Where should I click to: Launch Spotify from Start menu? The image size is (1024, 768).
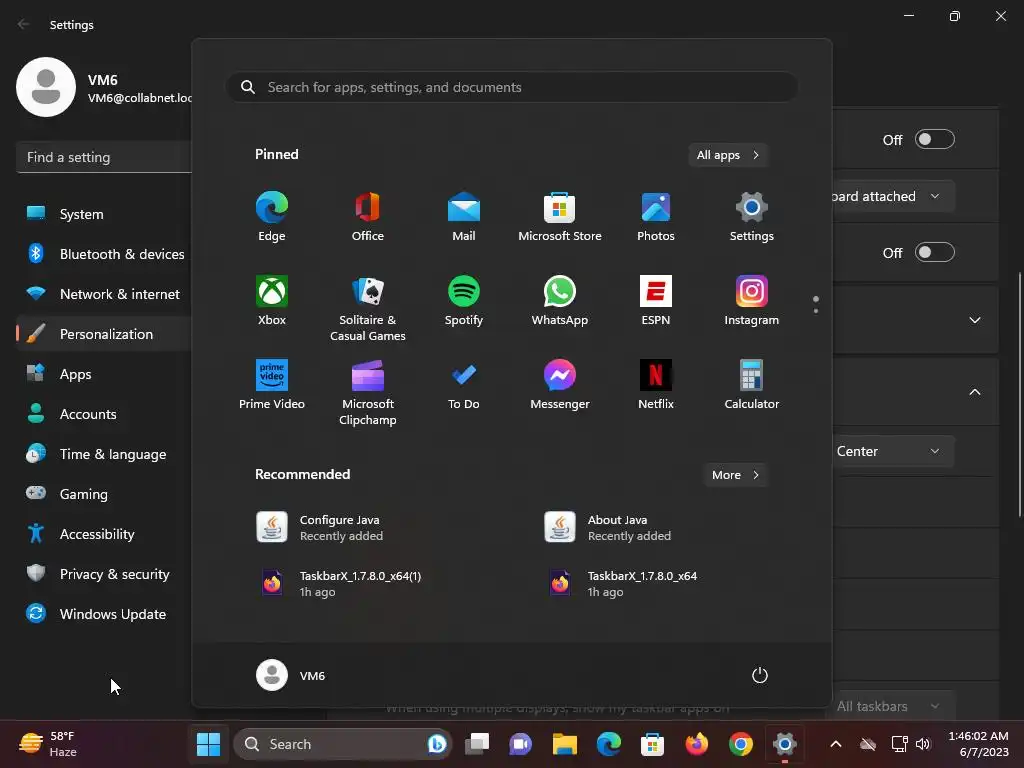[x=464, y=301]
